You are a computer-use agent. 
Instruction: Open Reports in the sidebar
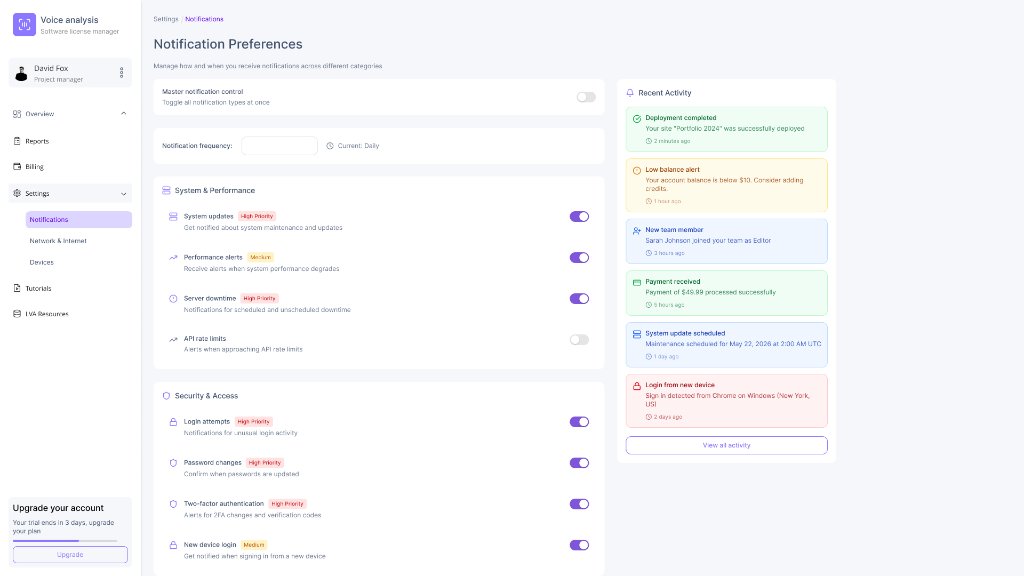(71, 141)
